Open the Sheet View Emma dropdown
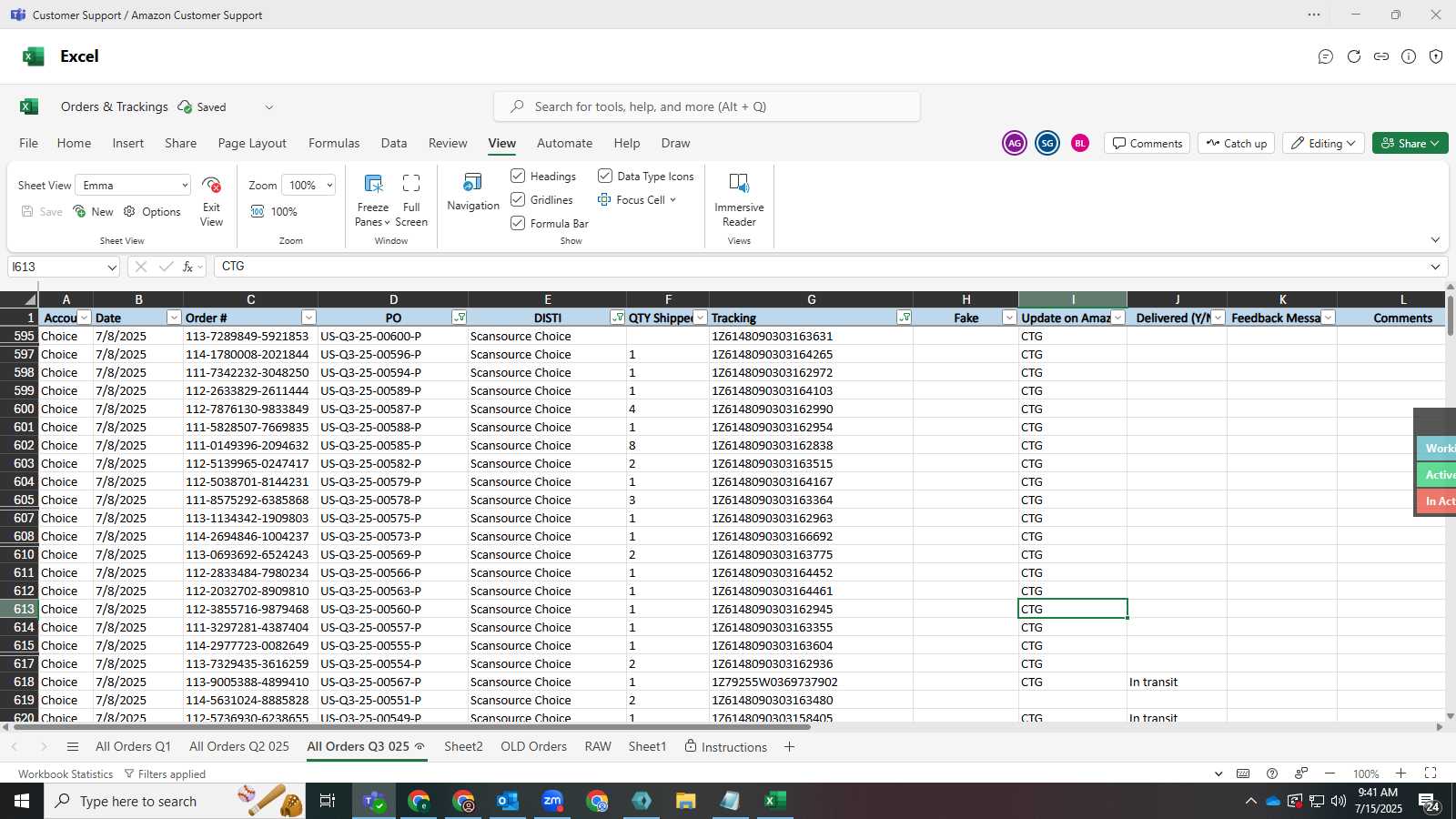Image resolution: width=1456 pixels, height=819 pixels. tap(133, 185)
